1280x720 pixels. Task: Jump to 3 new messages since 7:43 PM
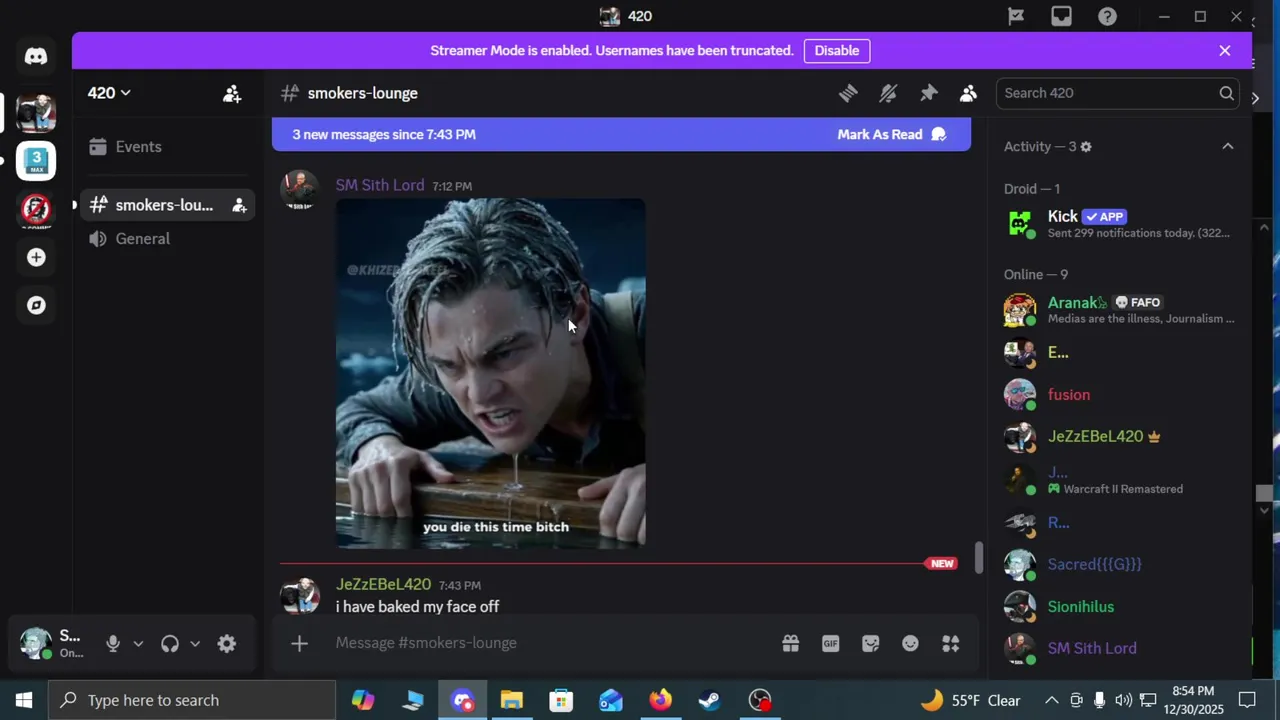coord(384,134)
